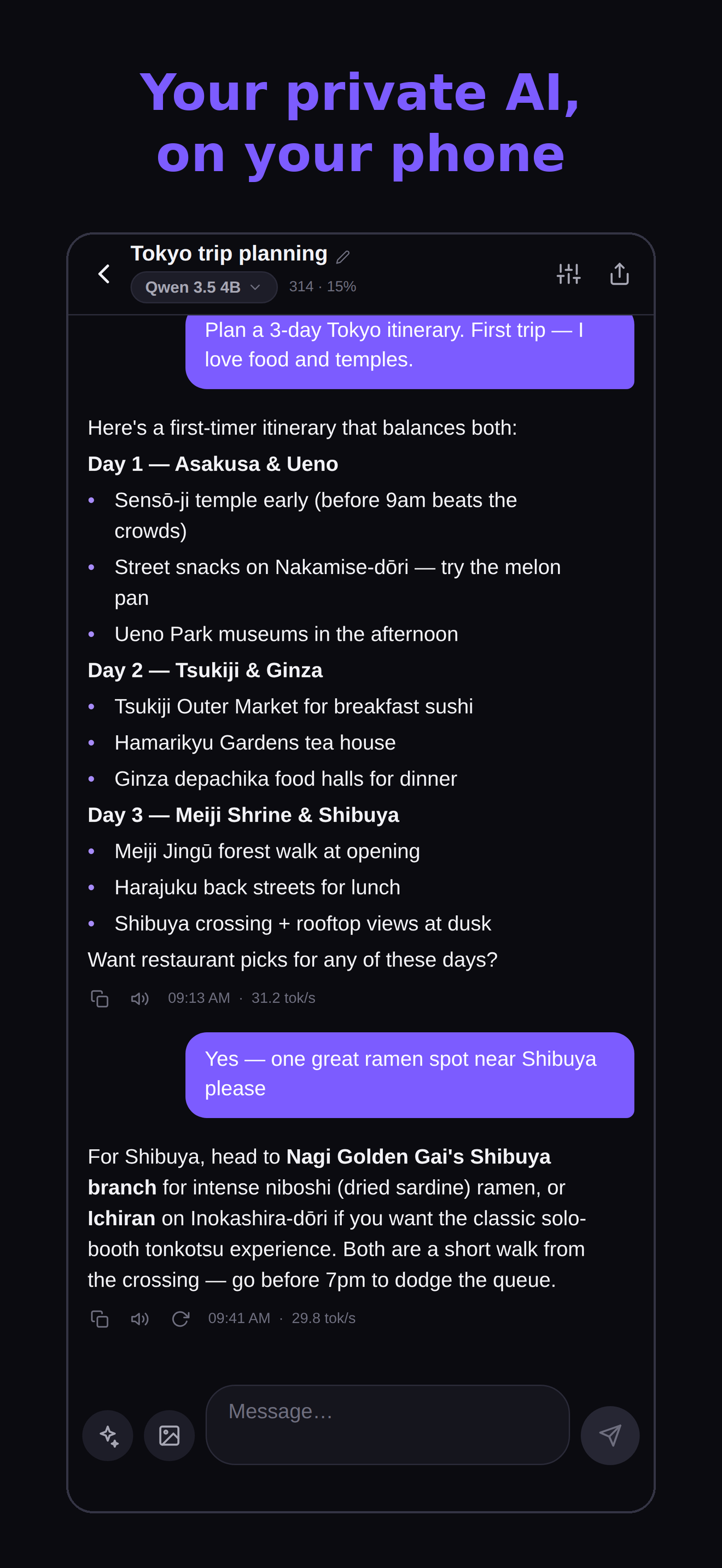Select the first user message bubble
Viewport: 722px width, 1568px height.
point(410,351)
